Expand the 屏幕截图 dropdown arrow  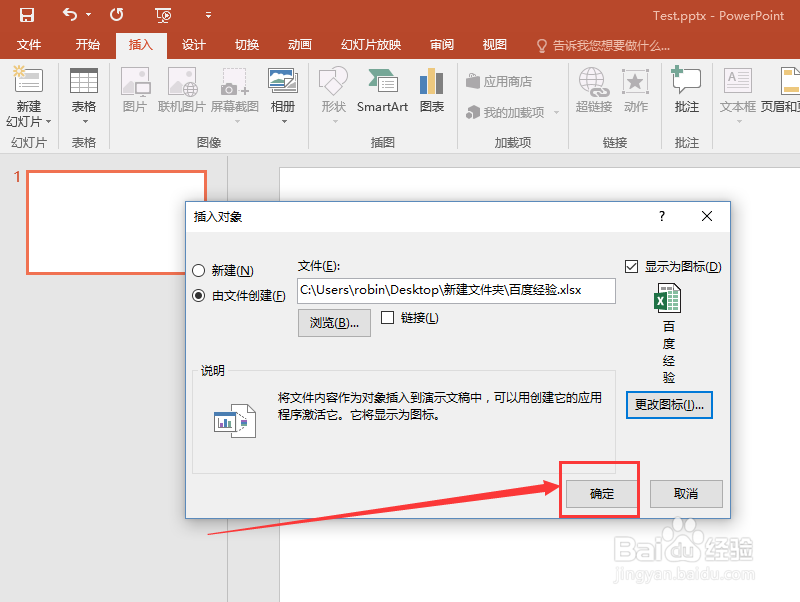click(237, 121)
